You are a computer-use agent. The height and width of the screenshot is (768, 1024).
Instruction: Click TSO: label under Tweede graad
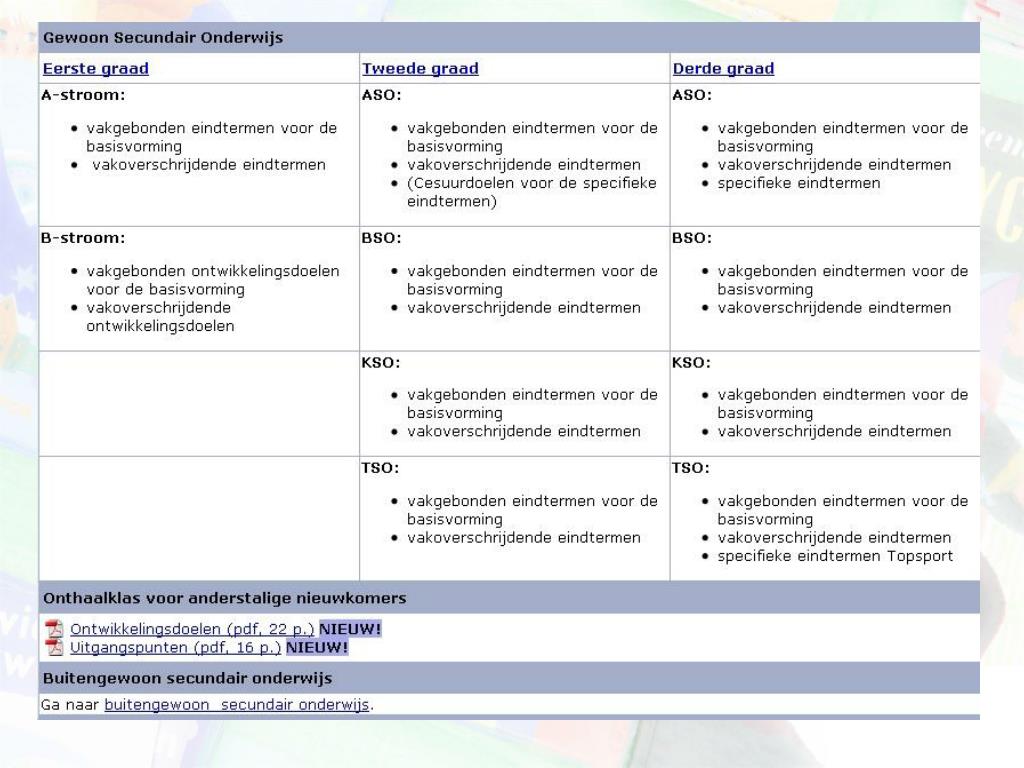click(381, 468)
